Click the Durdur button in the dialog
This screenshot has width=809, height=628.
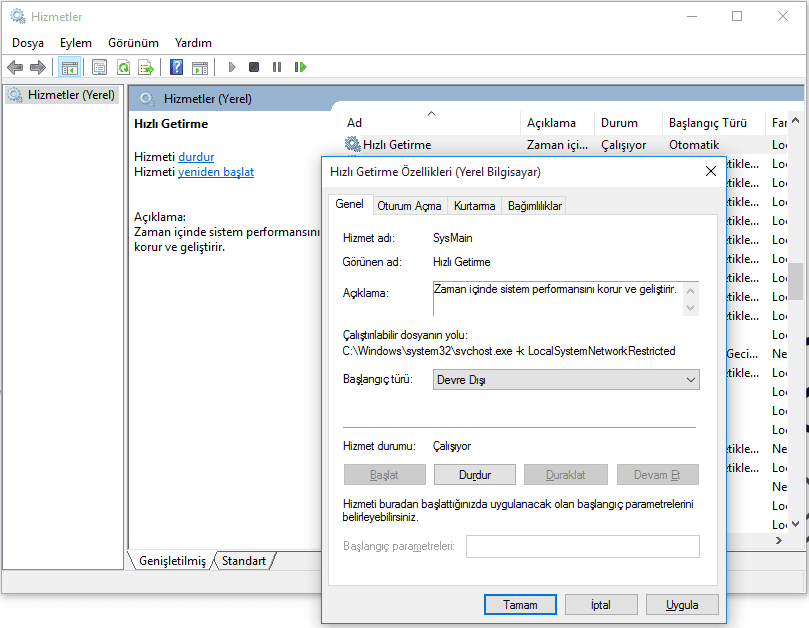point(475,475)
